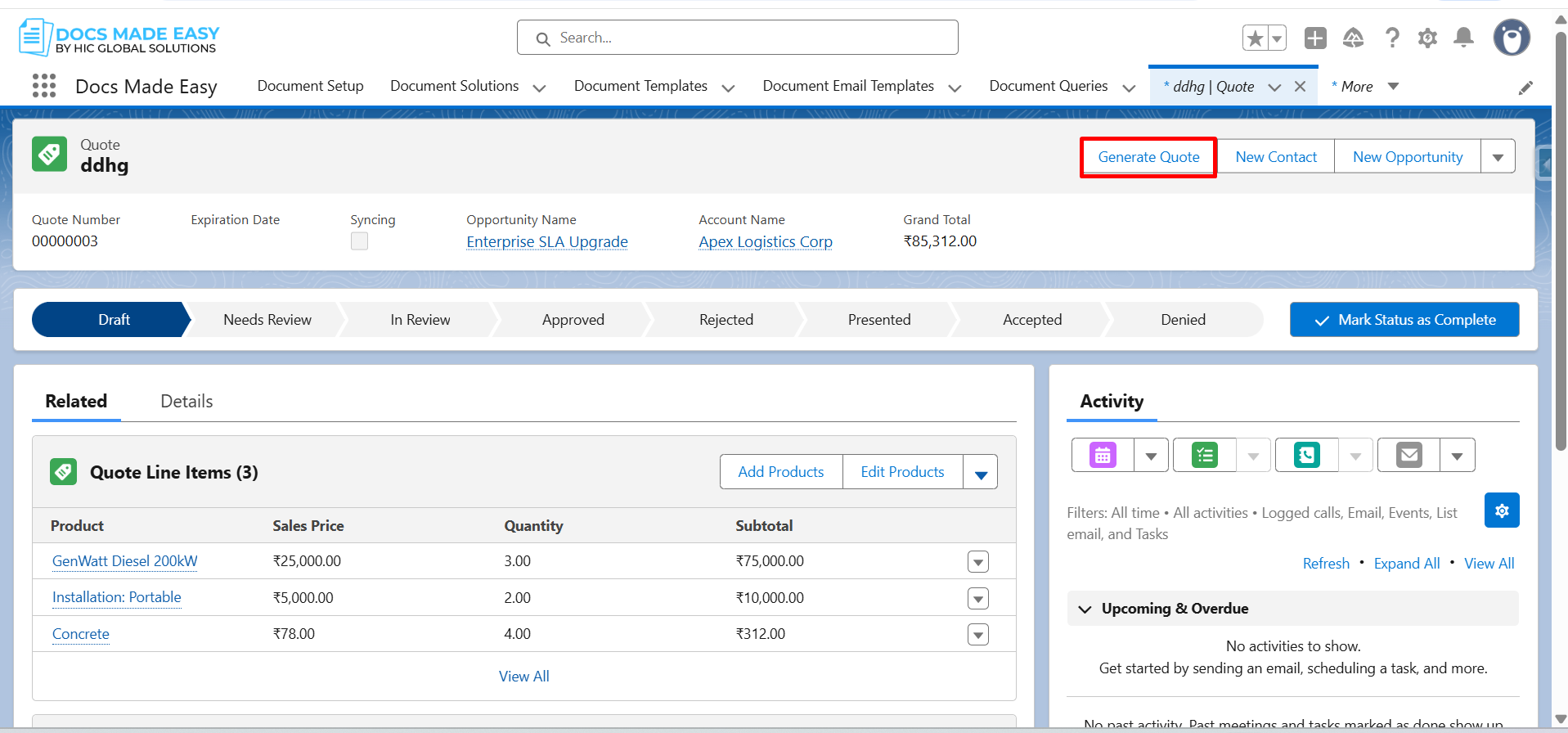Open the Setup gear icon
This screenshot has width=1568, height=733.
pos(1427,38)
